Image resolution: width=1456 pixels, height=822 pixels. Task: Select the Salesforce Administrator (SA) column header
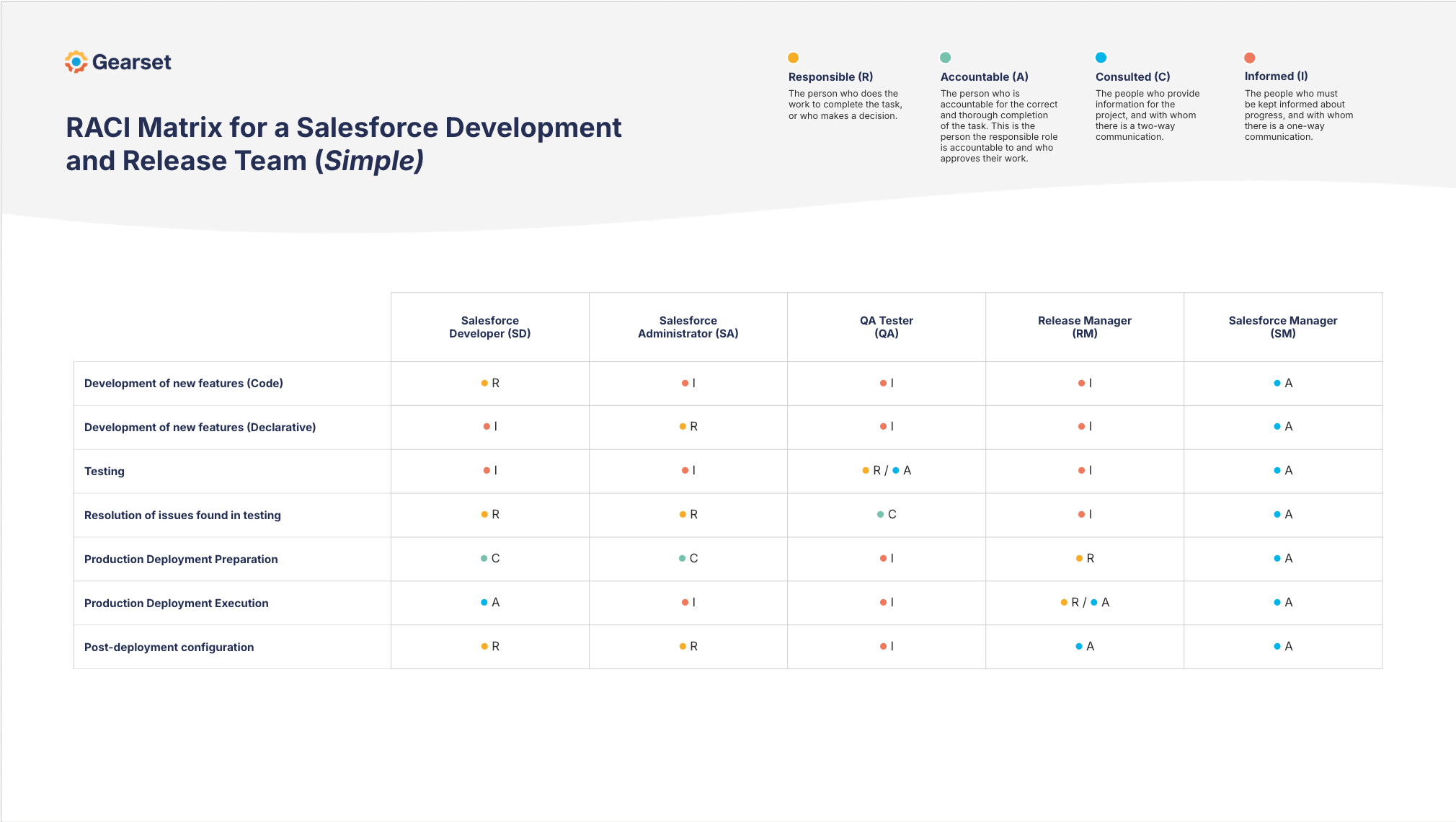click(x=688, y=327)
